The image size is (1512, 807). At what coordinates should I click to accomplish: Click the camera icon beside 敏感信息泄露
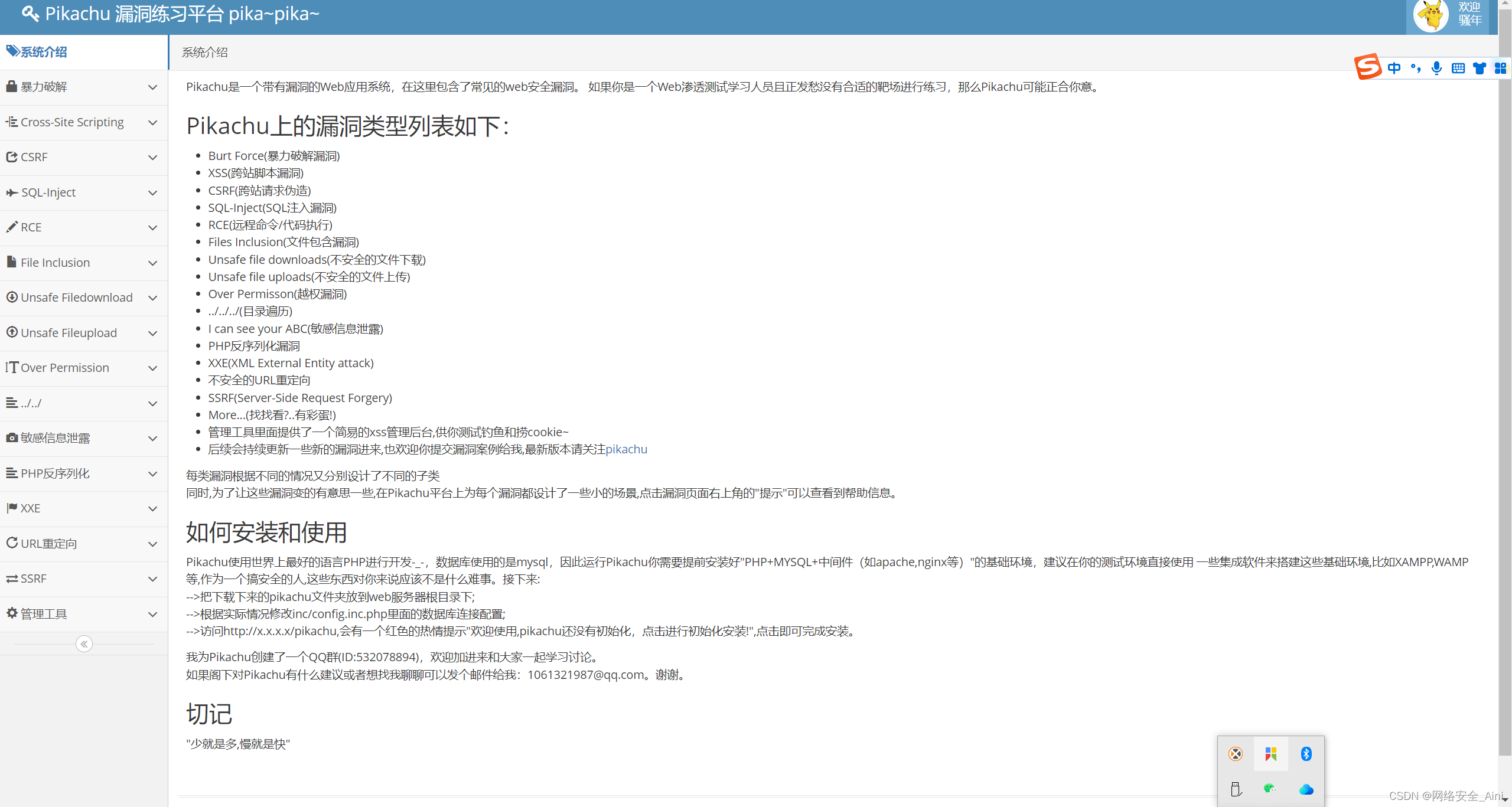[12, 437]
